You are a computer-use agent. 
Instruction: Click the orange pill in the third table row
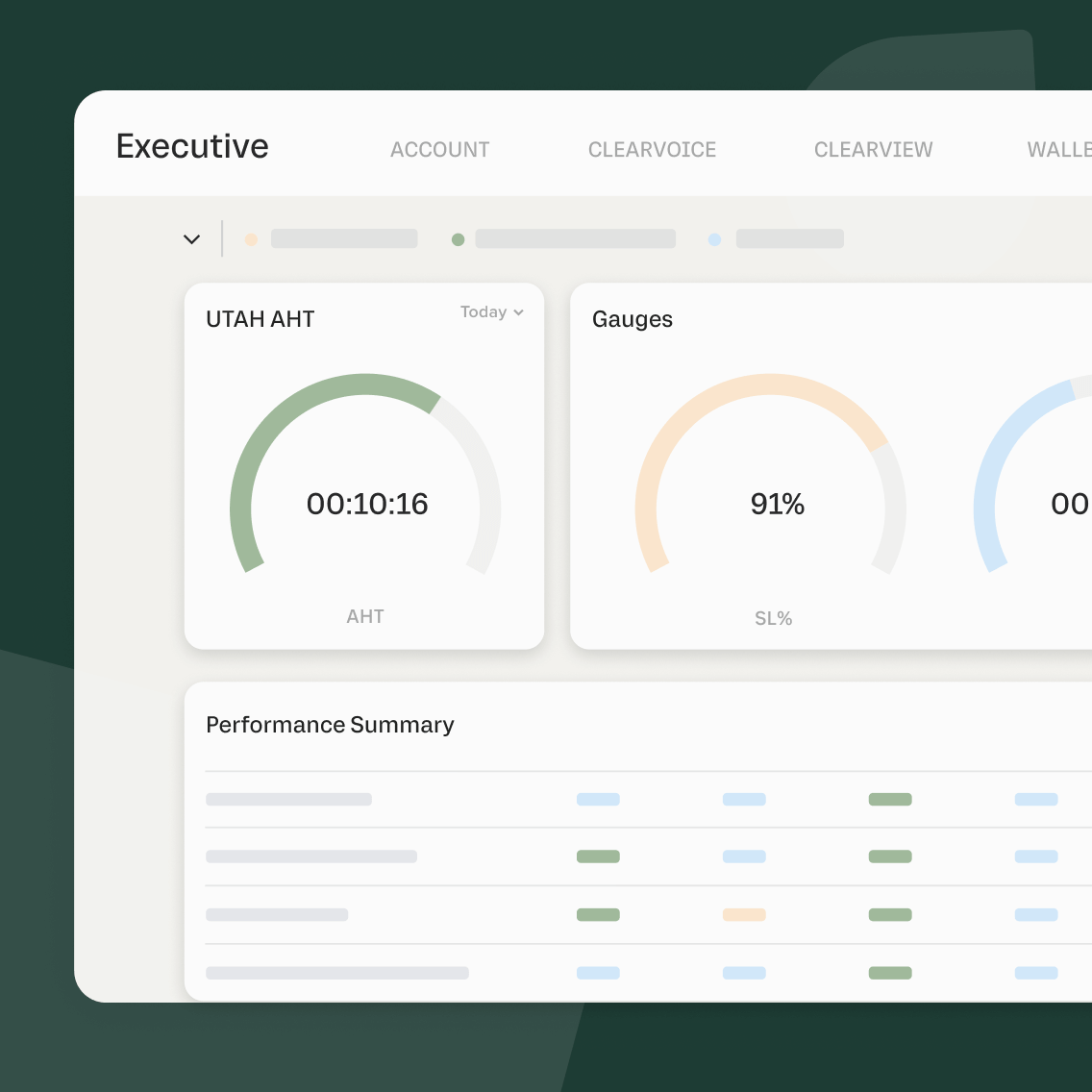click(743, 914)
